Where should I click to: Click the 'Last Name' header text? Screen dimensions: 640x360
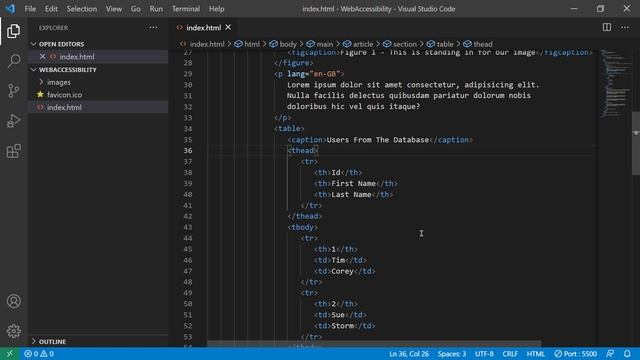(351, 194)
